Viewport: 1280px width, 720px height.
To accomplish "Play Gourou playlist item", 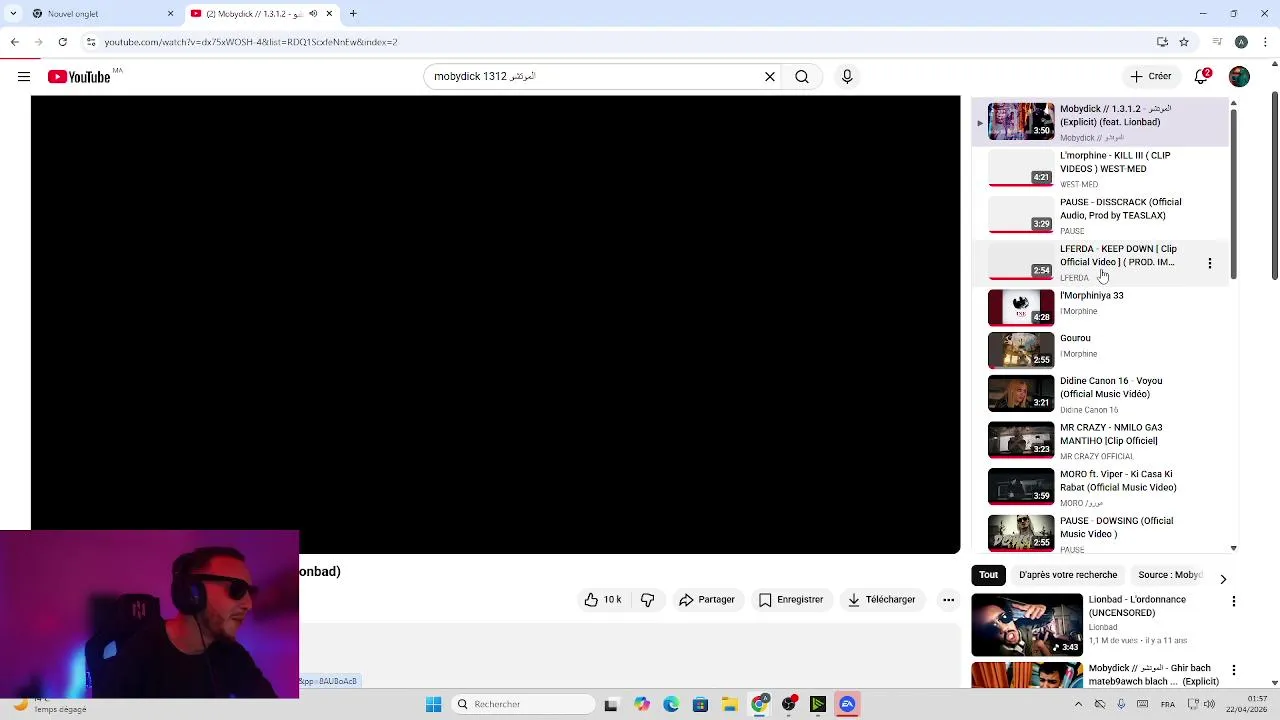I will click(x=1100, y=351).
